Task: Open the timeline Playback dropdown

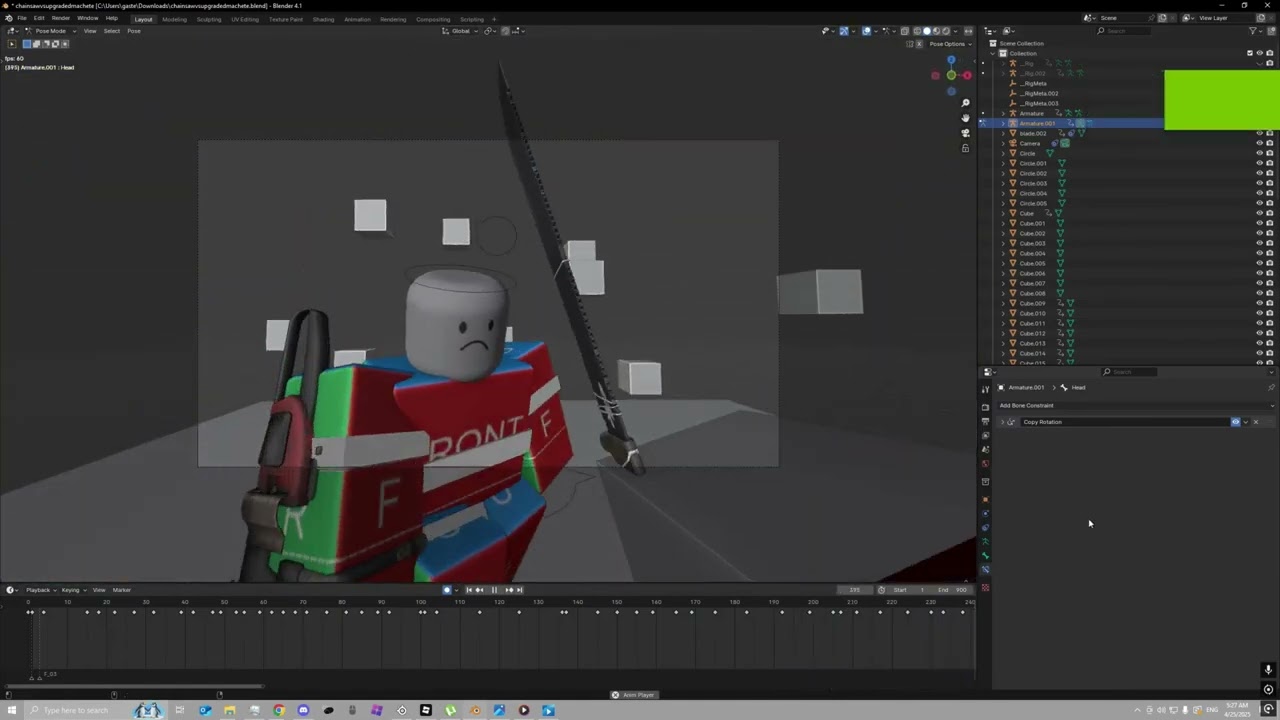Action: pos(39,590)
